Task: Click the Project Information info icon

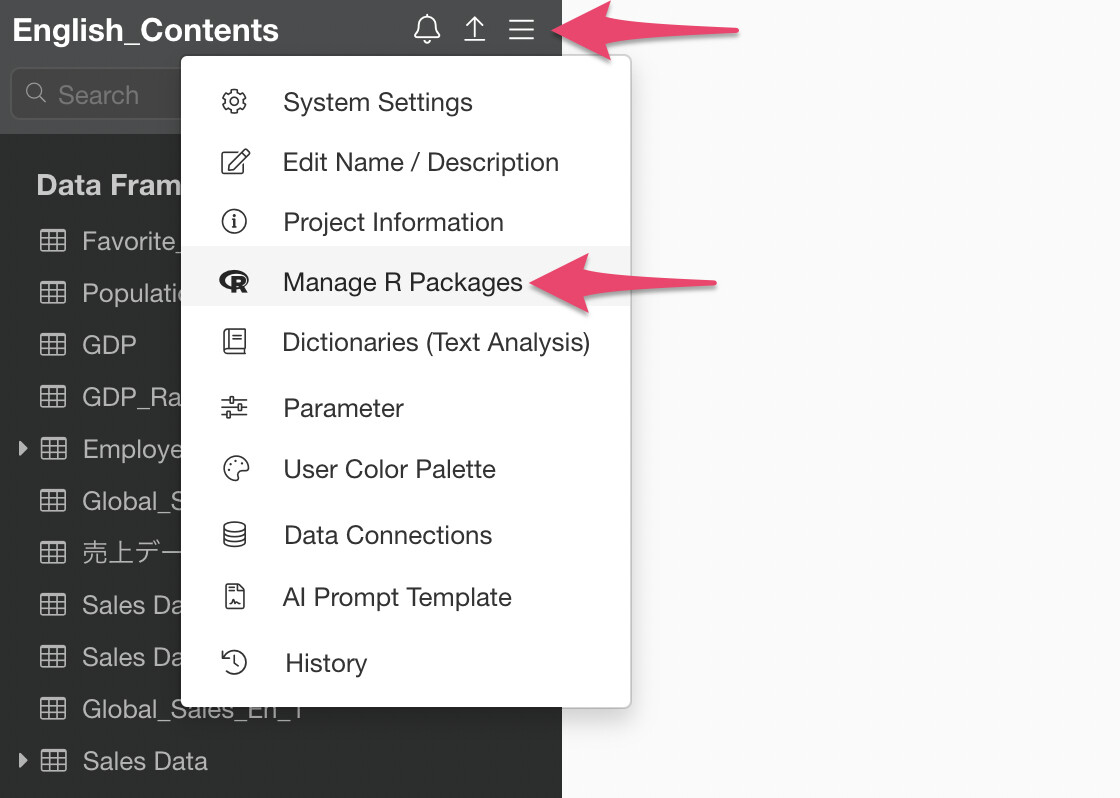Action: pyautogui.click(x=234, y=222)
